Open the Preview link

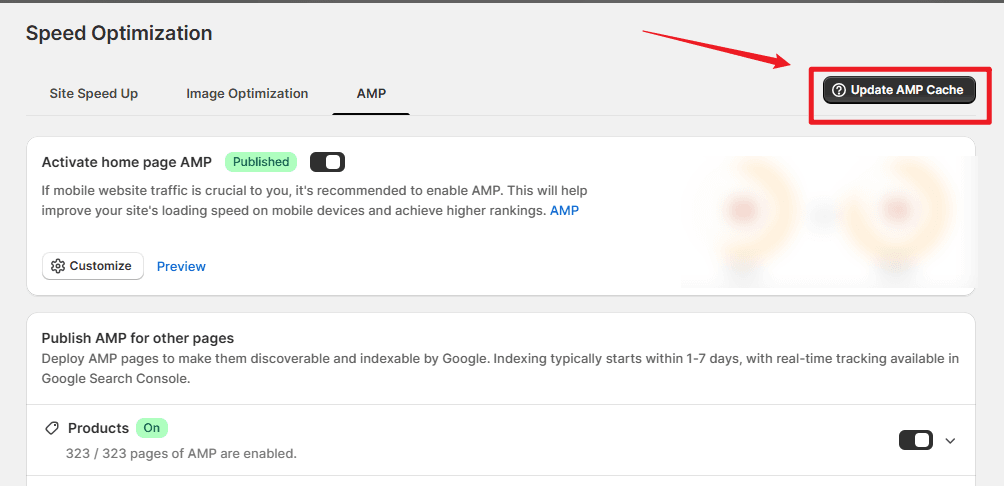(x=181, y=266)
